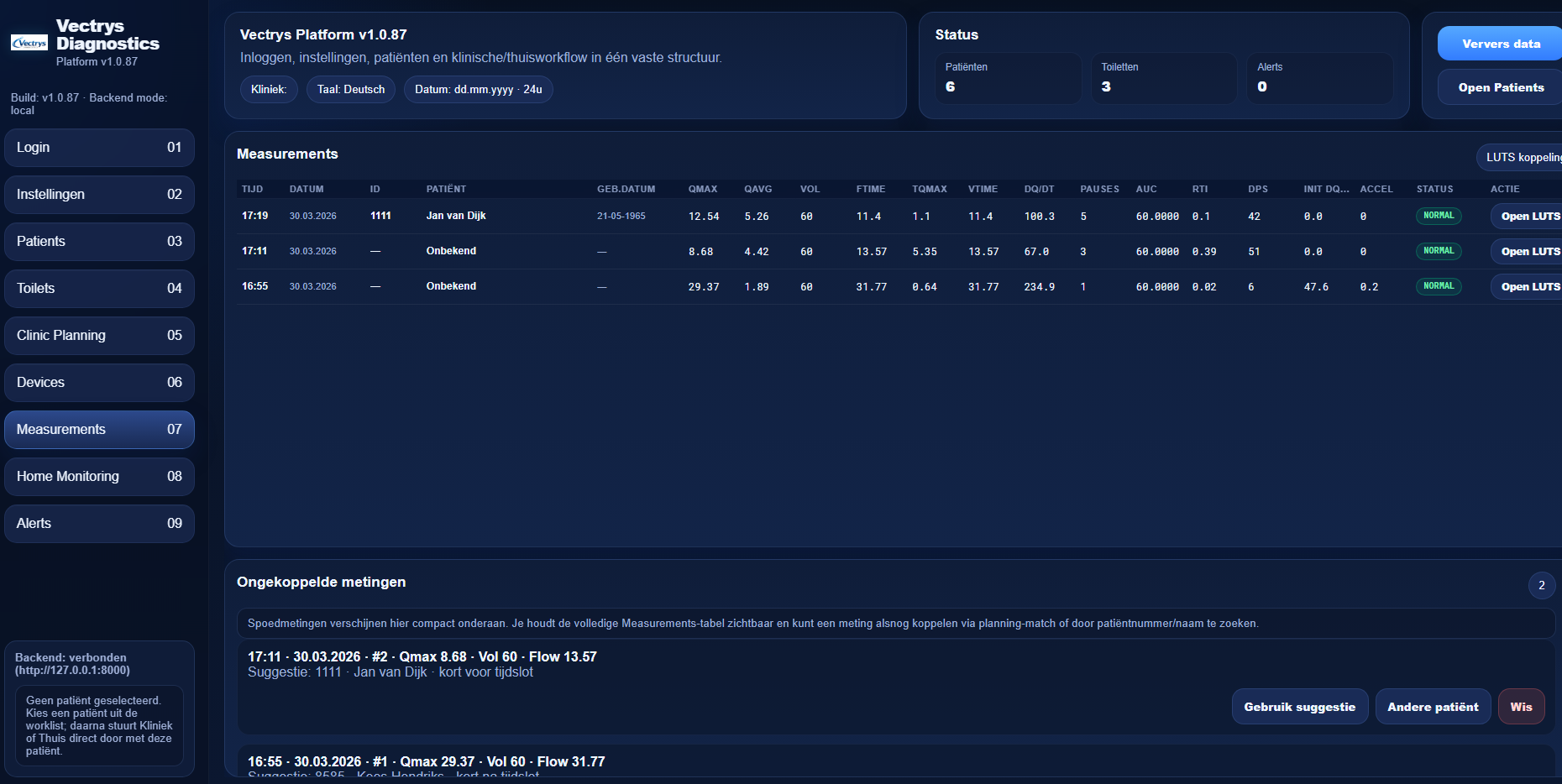Click DQ/DT value 234.9
This screenshot has height=784, width=1562.
1040,287
